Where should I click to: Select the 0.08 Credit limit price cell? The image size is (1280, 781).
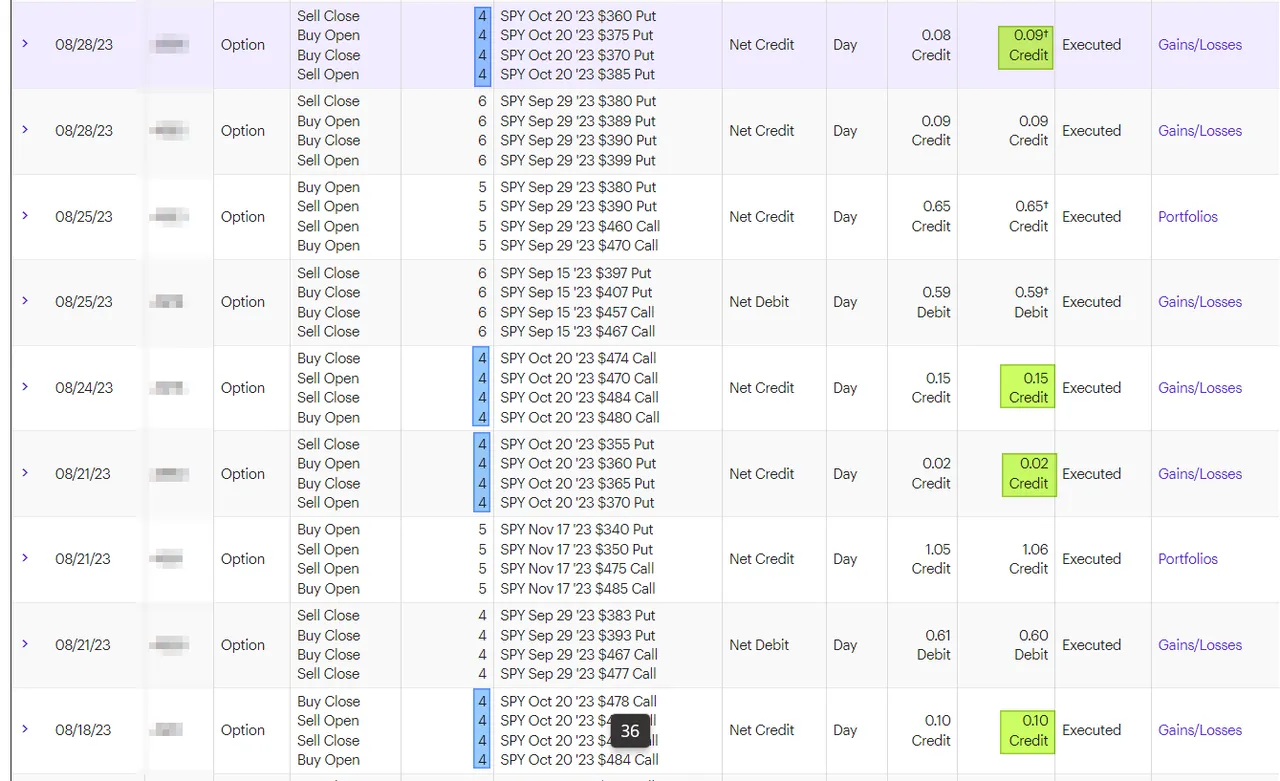[930, 45]
